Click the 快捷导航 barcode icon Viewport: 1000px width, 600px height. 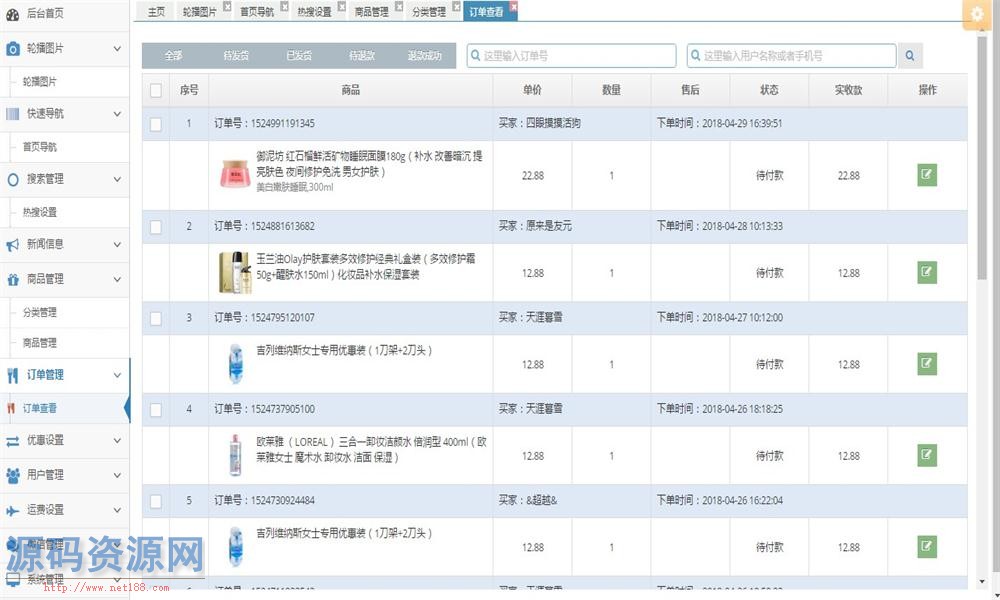(x=13, y=114)
